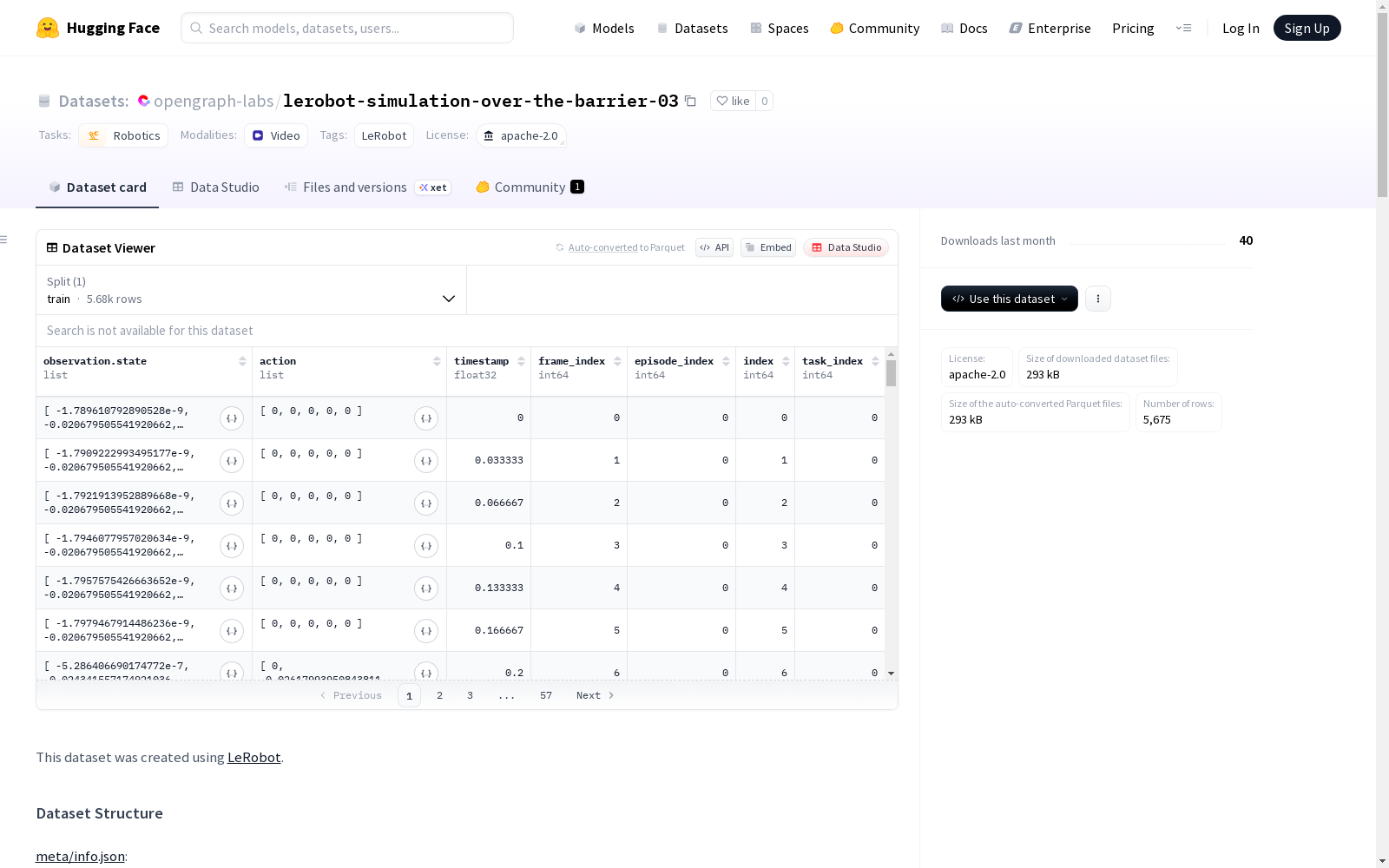Go to page 3 of rows
Screen dimensions: 1389x868
pos(471,695)
